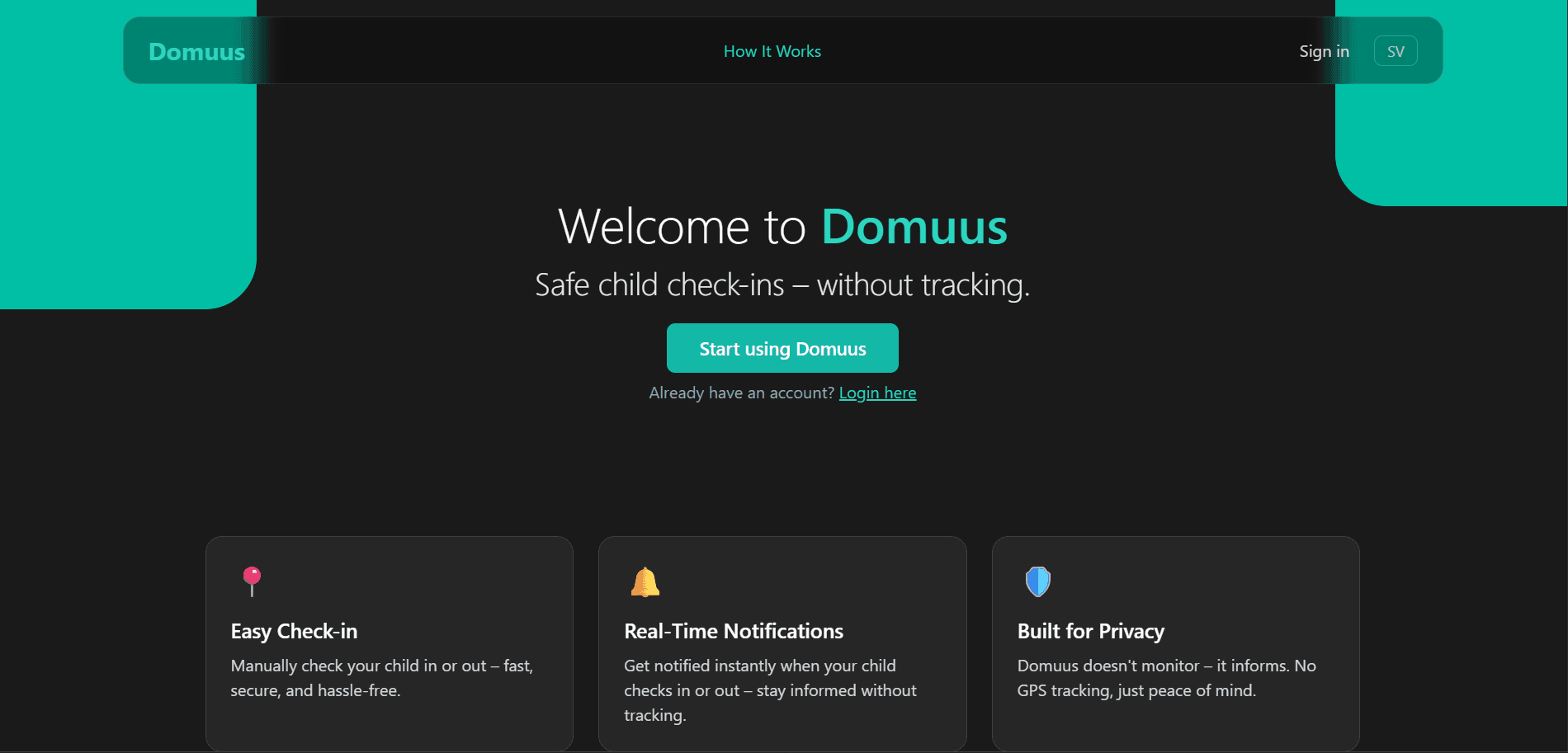Click the Welcome to Domuus headline

point(782,226)
